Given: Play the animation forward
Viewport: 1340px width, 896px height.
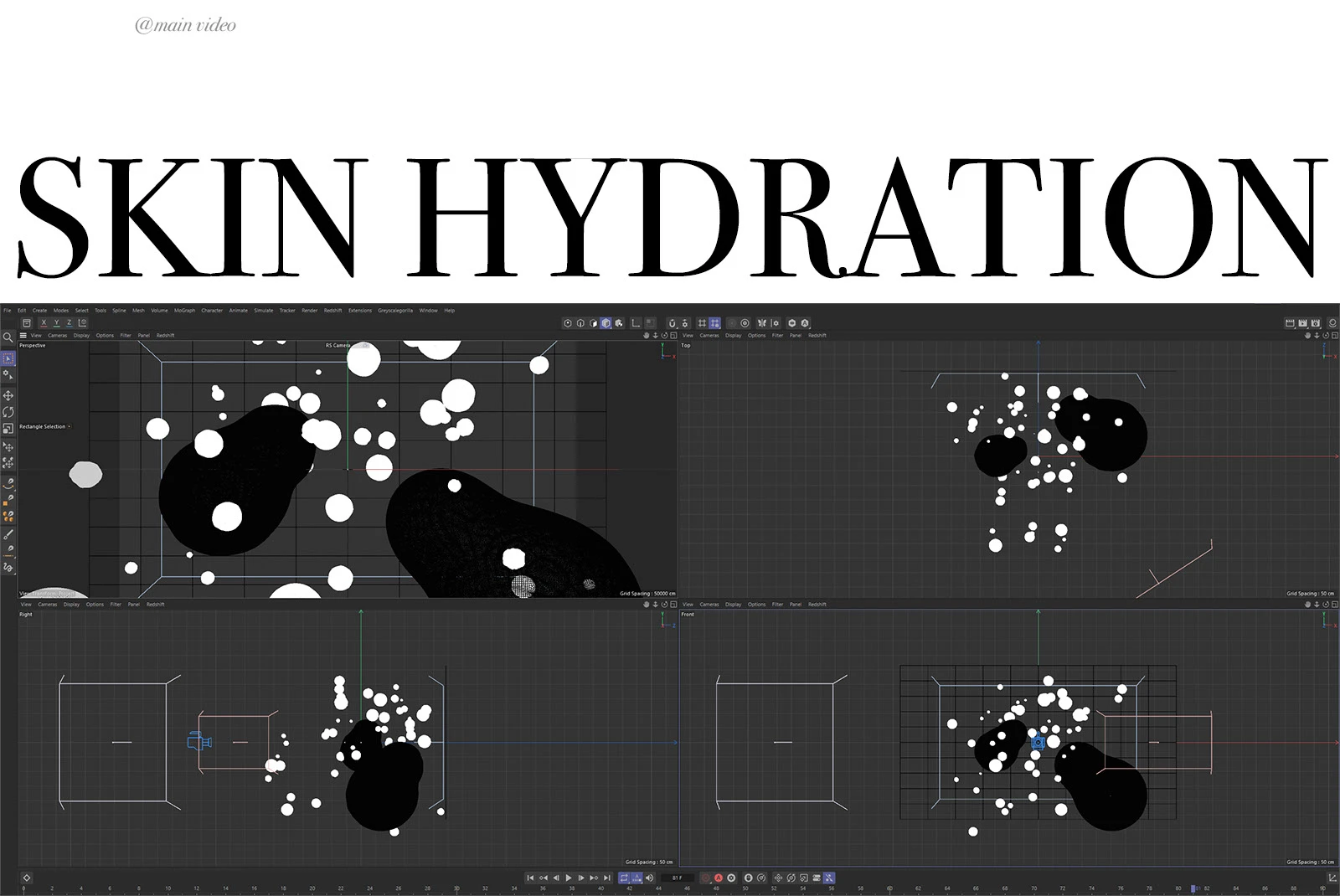Looking at the screenshot, I should point(569,878).
